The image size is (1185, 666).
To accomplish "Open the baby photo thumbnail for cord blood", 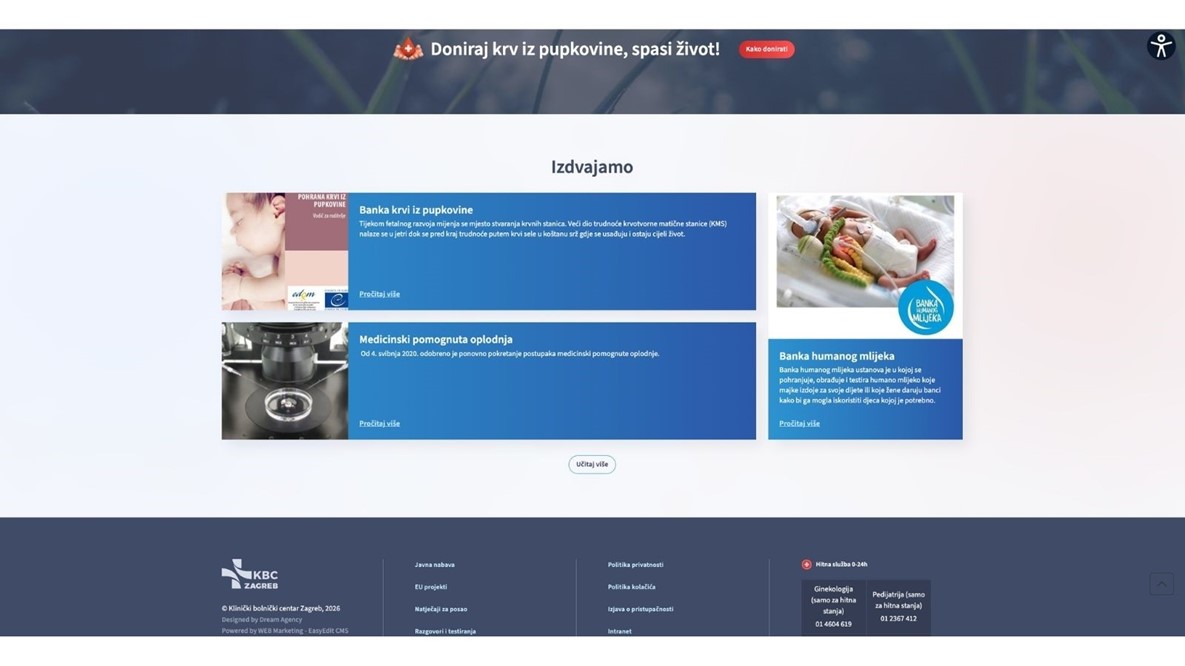I will tap(285, 251).
